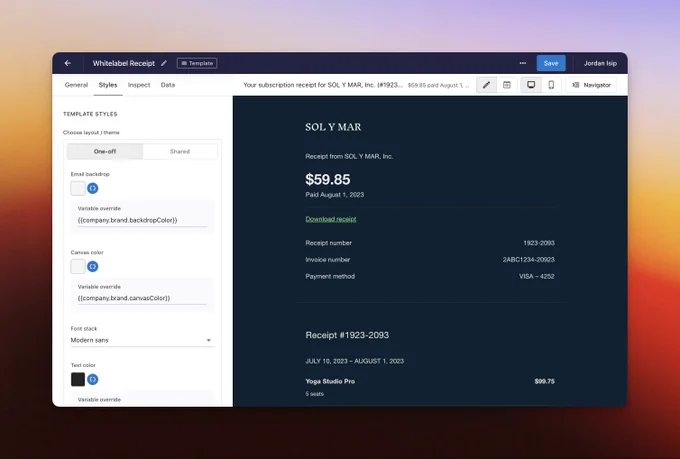The image size is (680, 459).
Task: Open the three-dot more options menu
Action: pos(523,63)
